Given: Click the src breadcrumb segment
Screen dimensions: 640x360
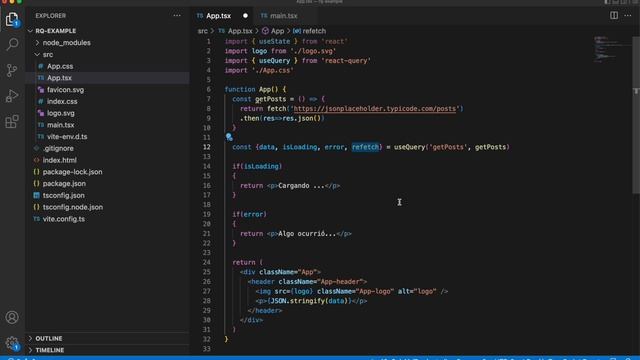Looking at the screenshot, I should click(202, 31).
